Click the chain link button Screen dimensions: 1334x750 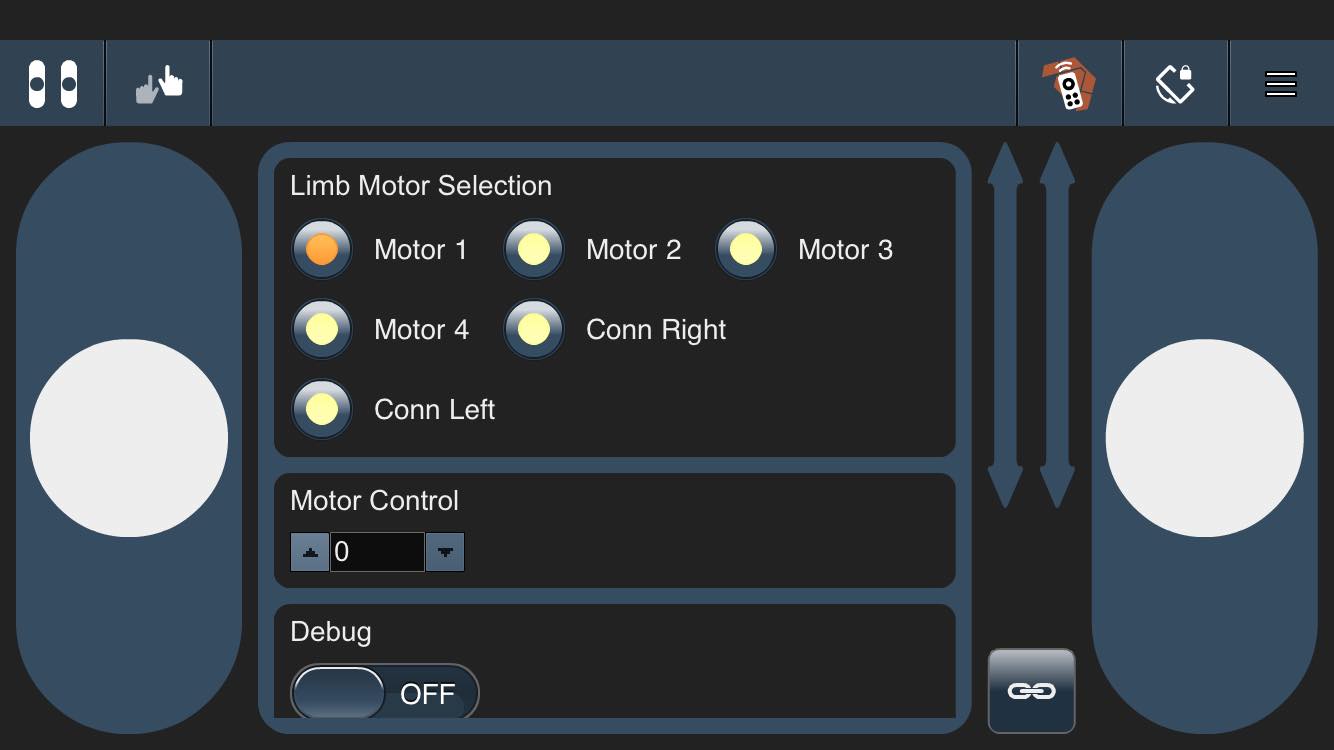[1032, 691]
